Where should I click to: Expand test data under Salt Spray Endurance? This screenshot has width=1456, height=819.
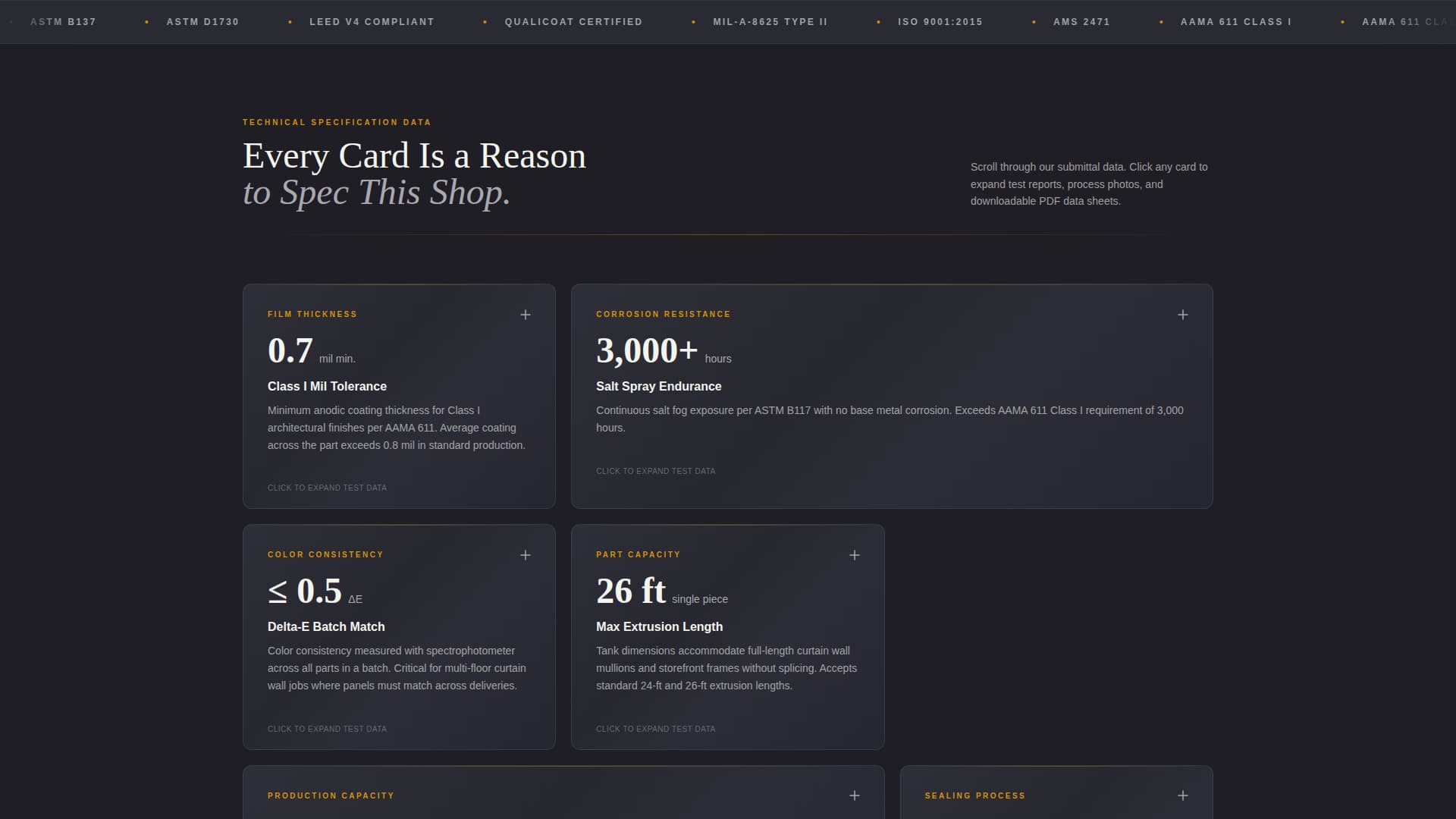point(655,471)
